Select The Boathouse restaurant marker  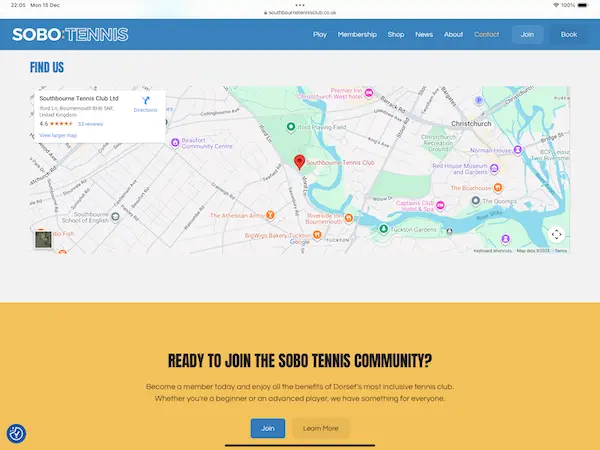(498, 188)
